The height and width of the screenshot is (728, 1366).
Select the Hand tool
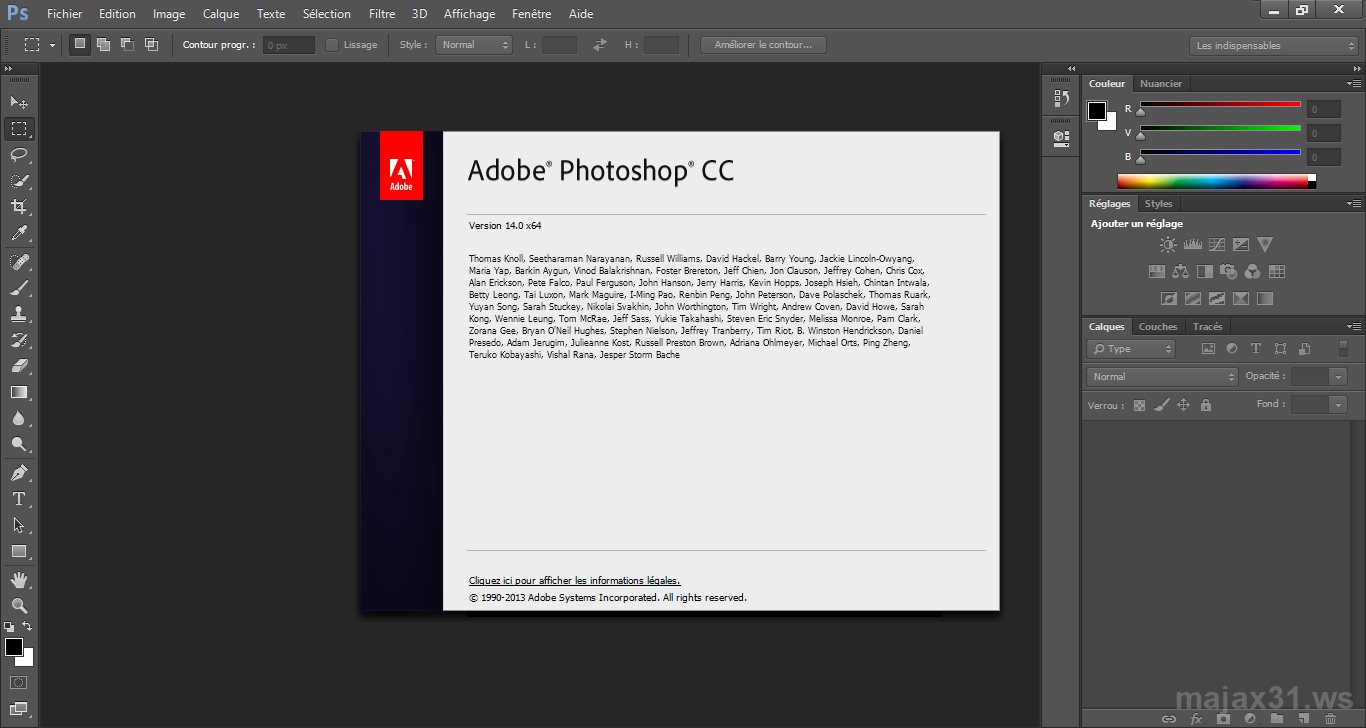pos(19,580)
